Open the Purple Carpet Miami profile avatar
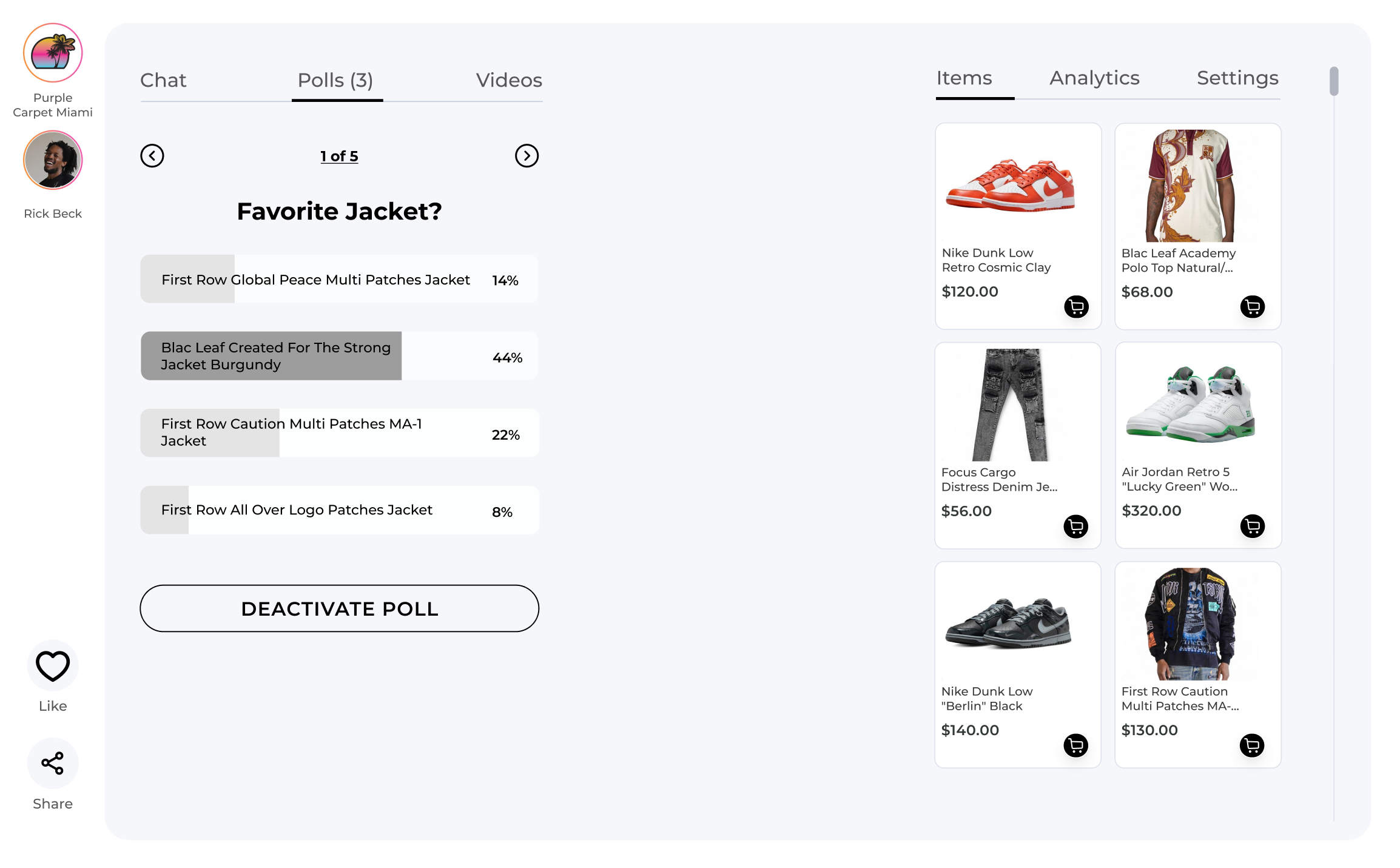Image resolution: width=1400 pixels, height=868 pixels. (53, 53)
